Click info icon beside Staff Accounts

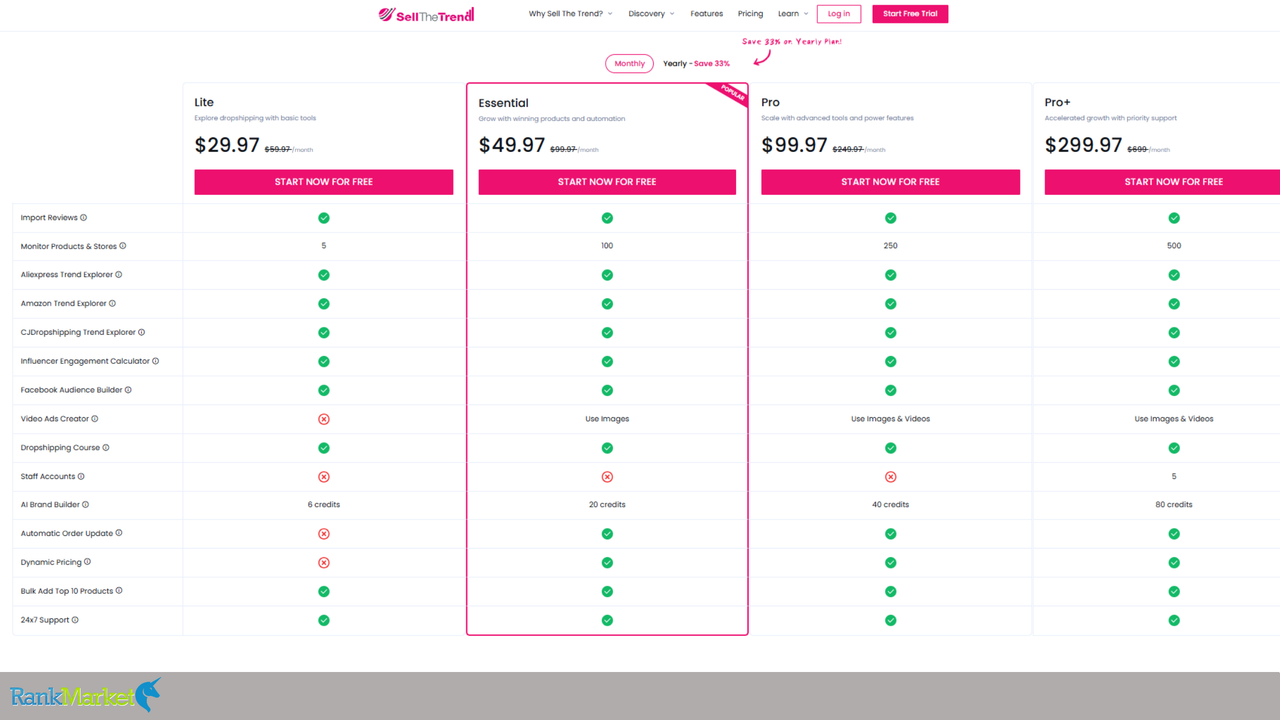point(81,477)
